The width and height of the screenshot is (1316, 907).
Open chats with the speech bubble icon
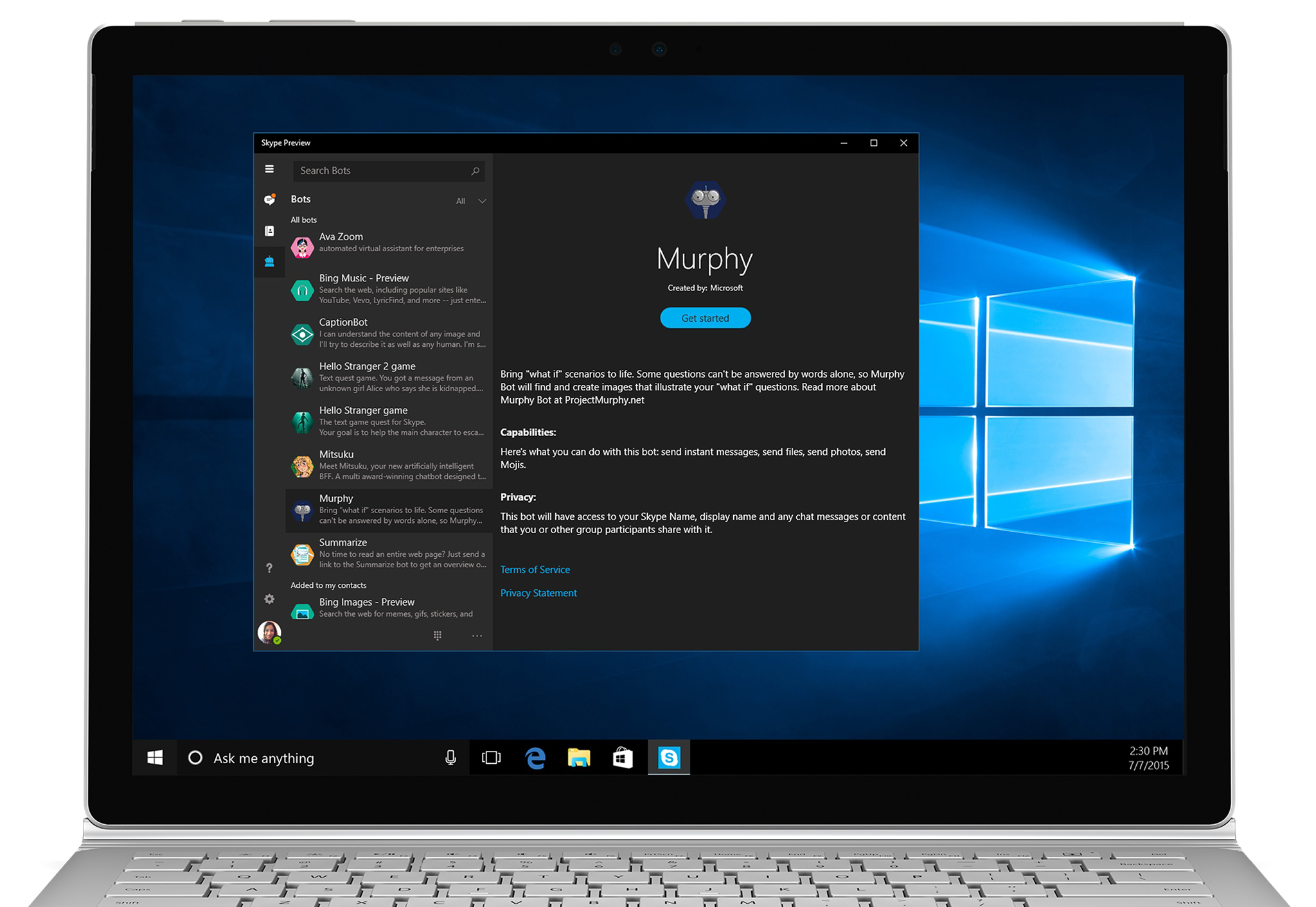(x=269, y=200)
